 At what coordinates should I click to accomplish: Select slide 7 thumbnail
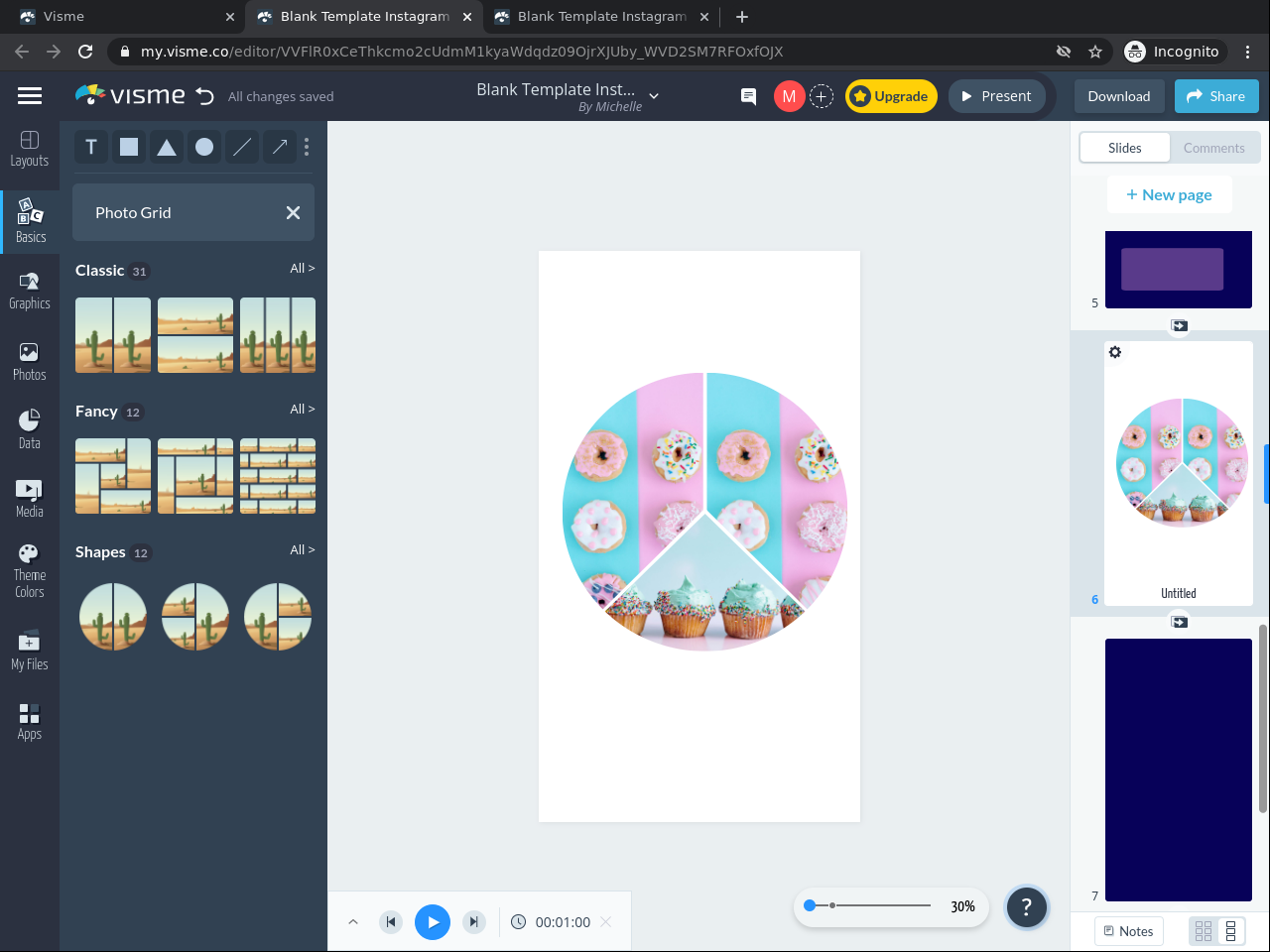1179,770
